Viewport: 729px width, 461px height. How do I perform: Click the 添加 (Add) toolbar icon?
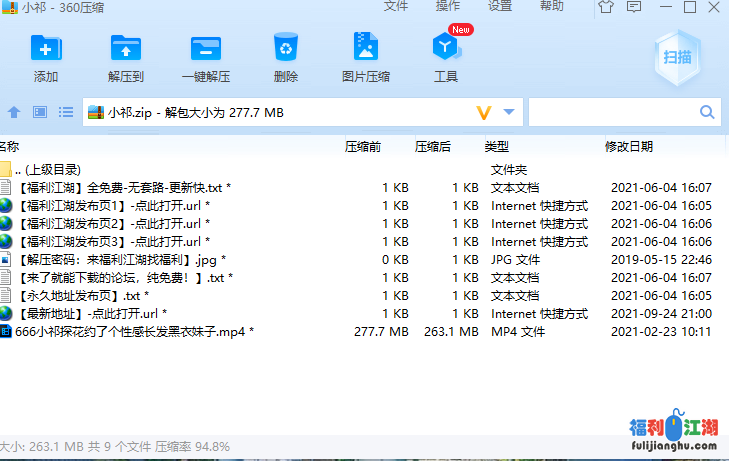[45, 49]
